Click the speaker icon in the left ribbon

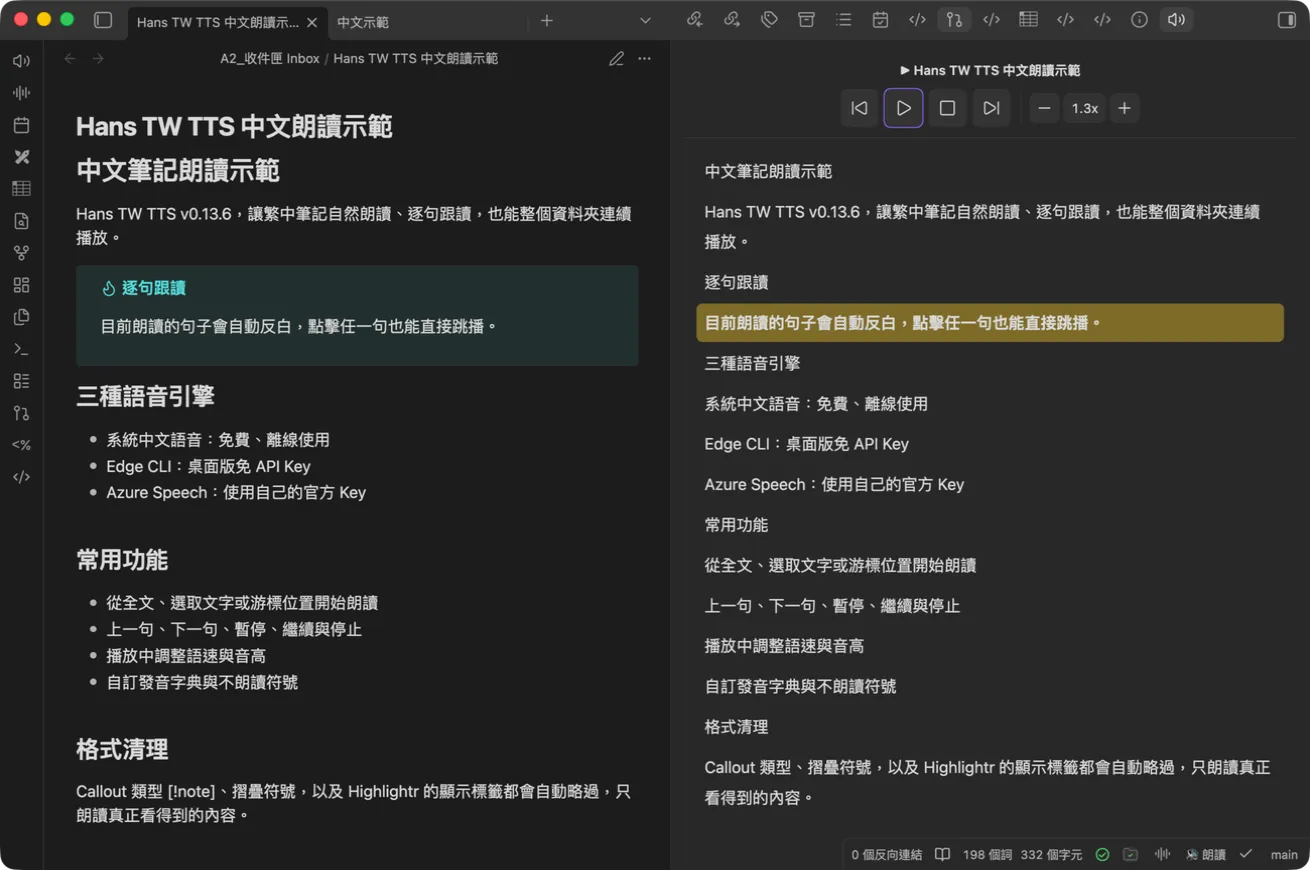pyautogui.click(x=21, y=61)
